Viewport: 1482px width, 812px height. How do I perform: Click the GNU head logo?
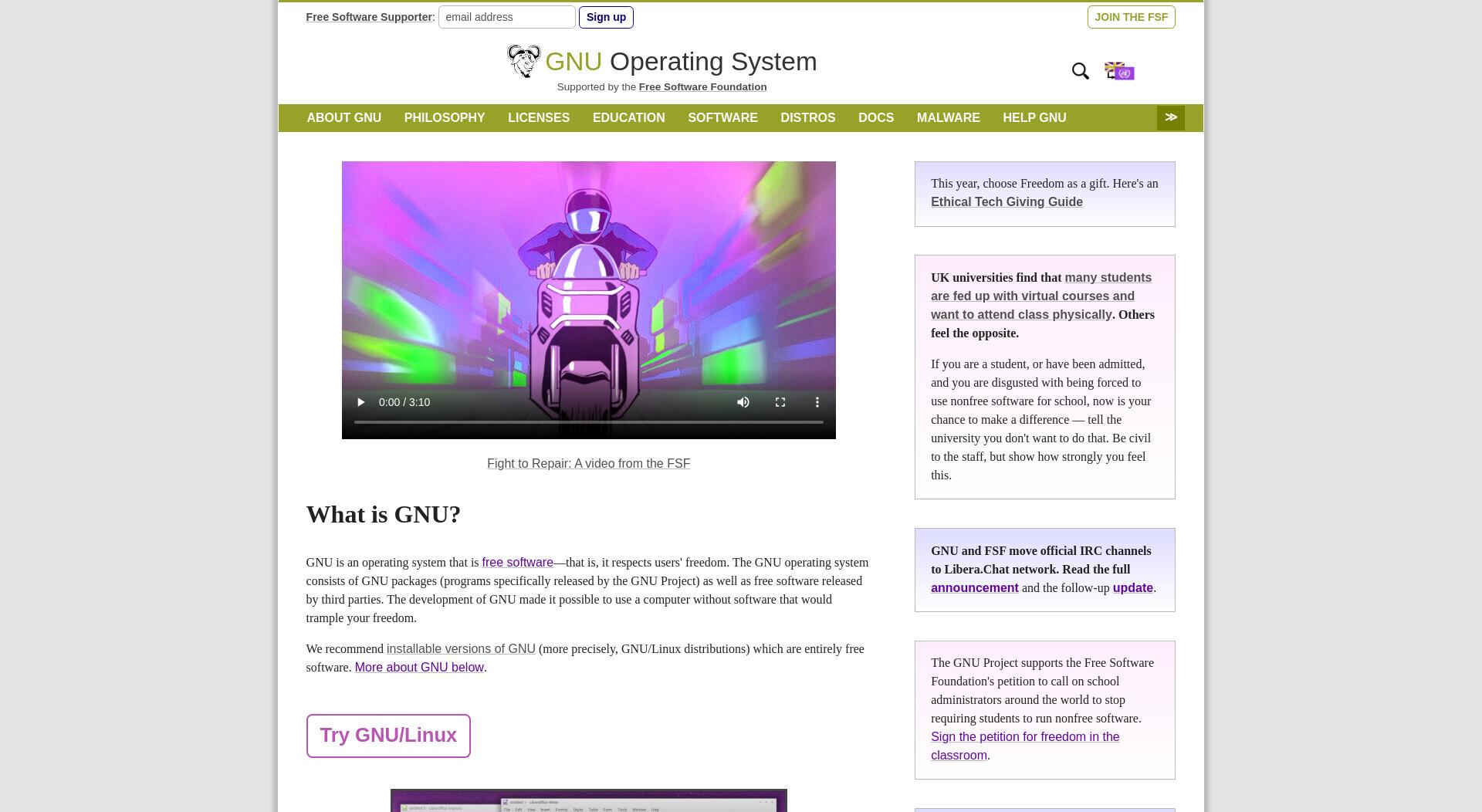pos(523,61)
